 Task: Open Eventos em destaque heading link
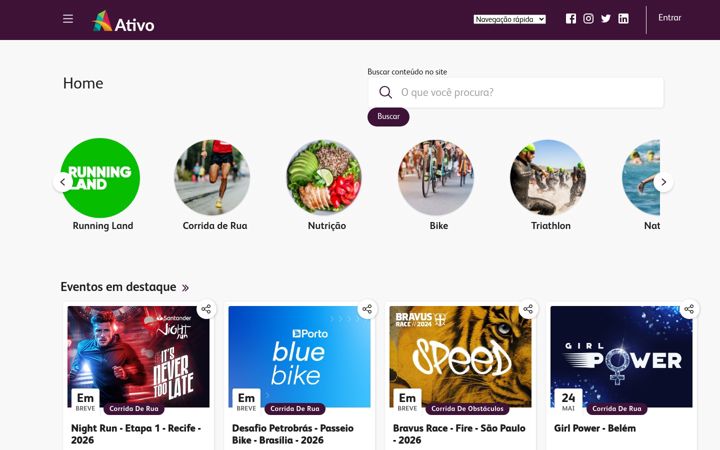coord(118,287)
